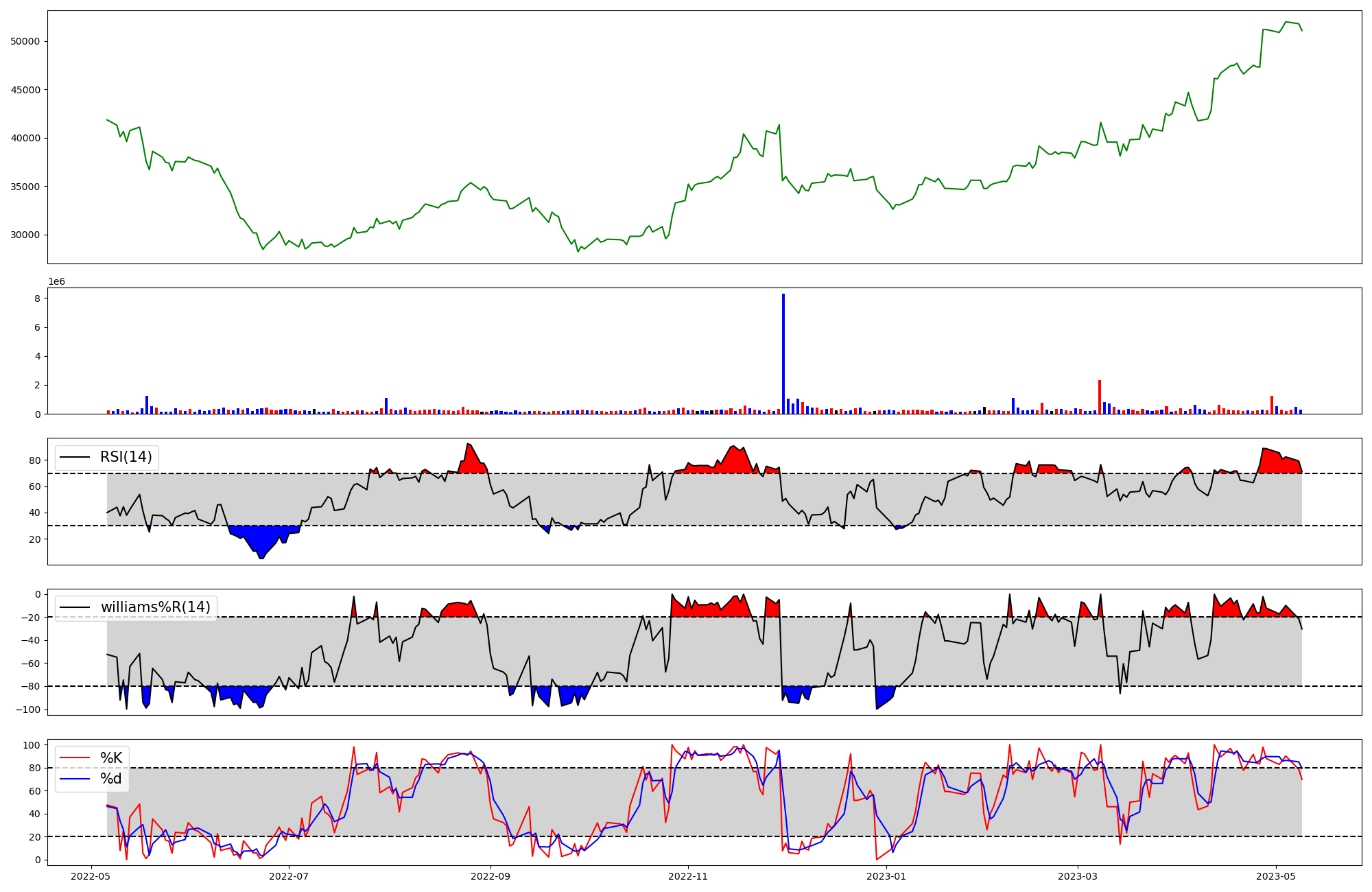The image size is (1372, 892).
Task: Click the red RSI overbought peak near 2022-09
Action: coord(471,458)
